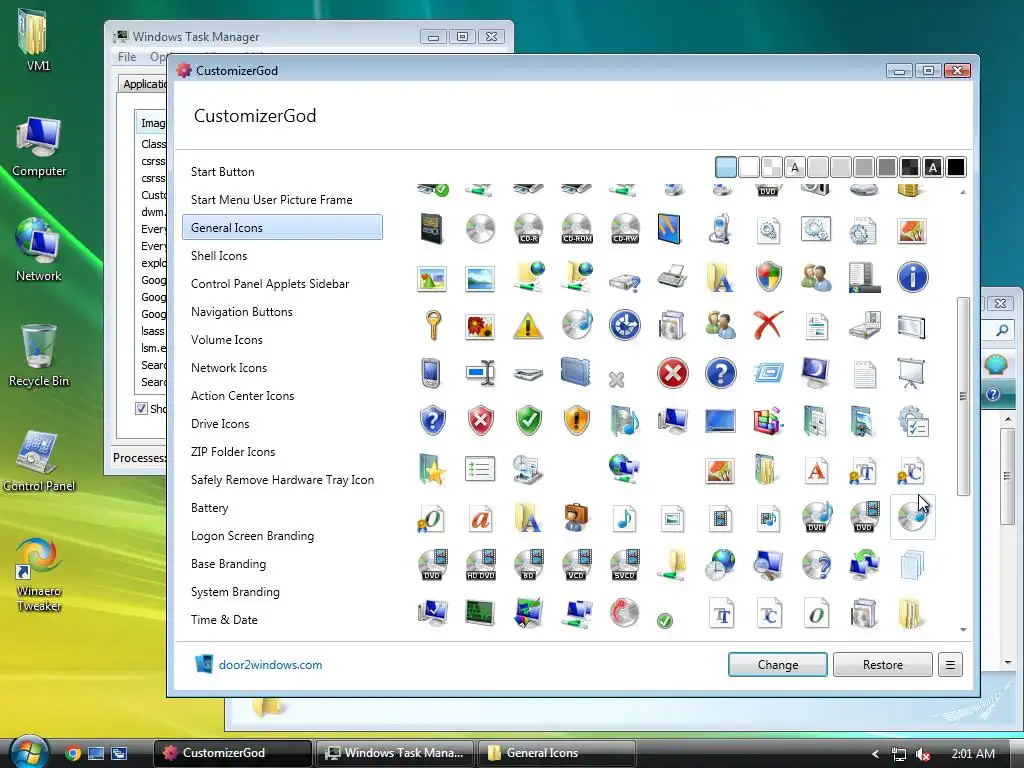Select the CD-R disc icon
The image size is (1024, 768).
click(x=528, y=229)
